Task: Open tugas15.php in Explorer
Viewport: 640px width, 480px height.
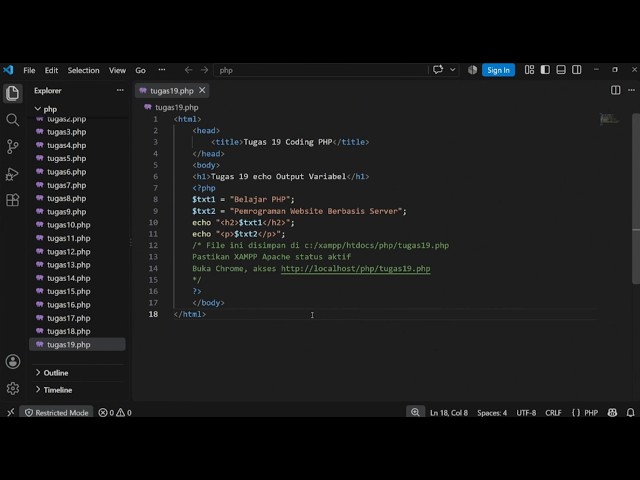Action: 69,291
